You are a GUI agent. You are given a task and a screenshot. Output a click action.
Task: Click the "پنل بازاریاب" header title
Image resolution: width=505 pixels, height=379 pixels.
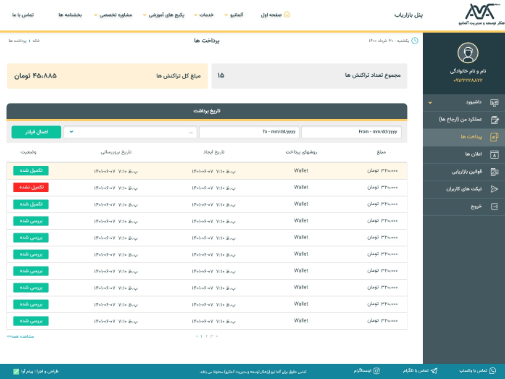click(x=408, y=15)
